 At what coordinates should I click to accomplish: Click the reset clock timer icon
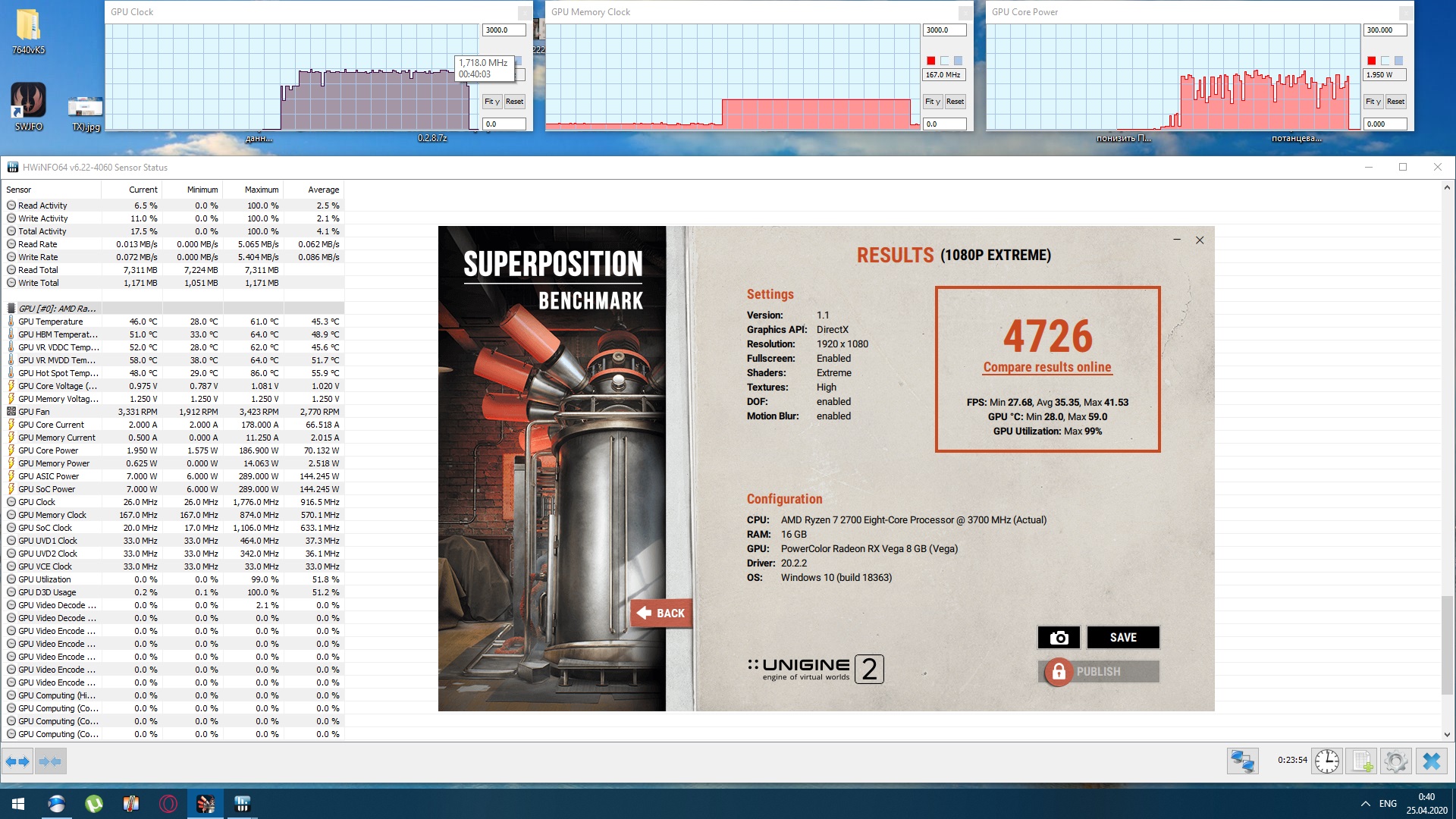pos(1327,761)
